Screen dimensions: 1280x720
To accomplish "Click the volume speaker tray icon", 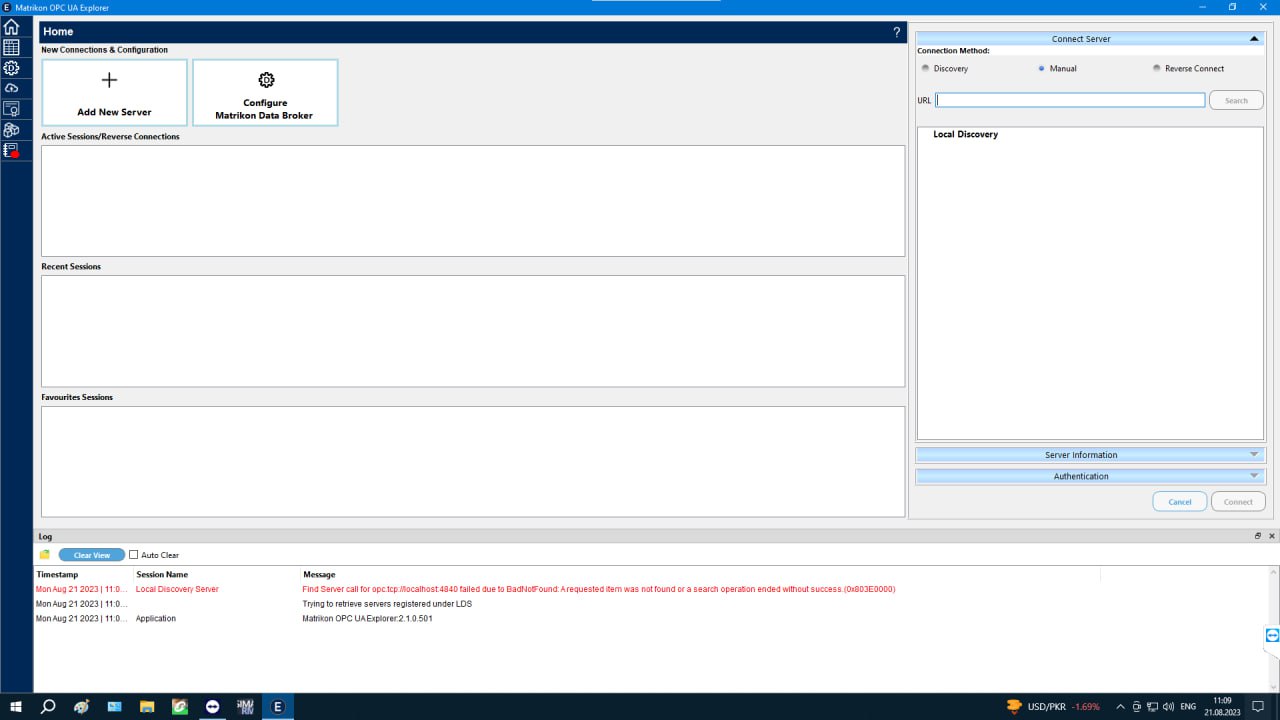I will tap(1169, 706).
